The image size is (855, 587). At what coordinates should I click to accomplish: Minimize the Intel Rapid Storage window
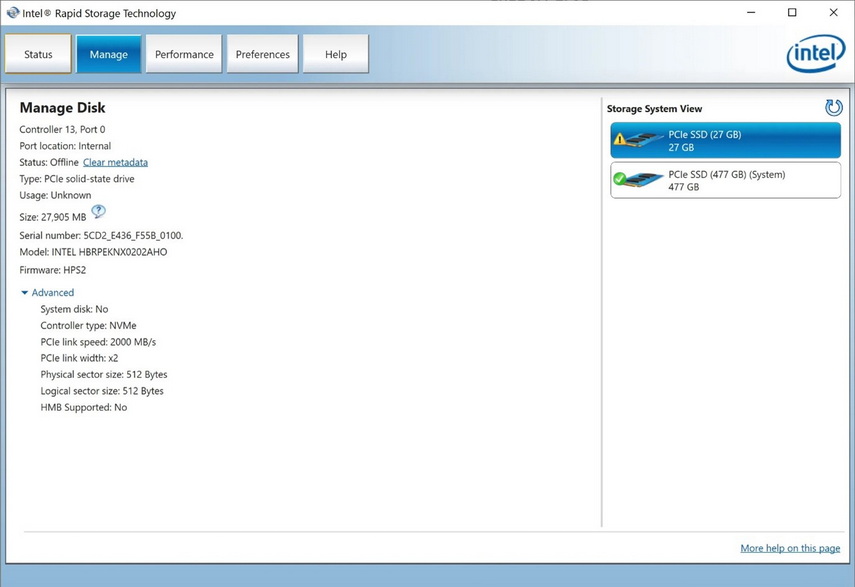(751, 13)
